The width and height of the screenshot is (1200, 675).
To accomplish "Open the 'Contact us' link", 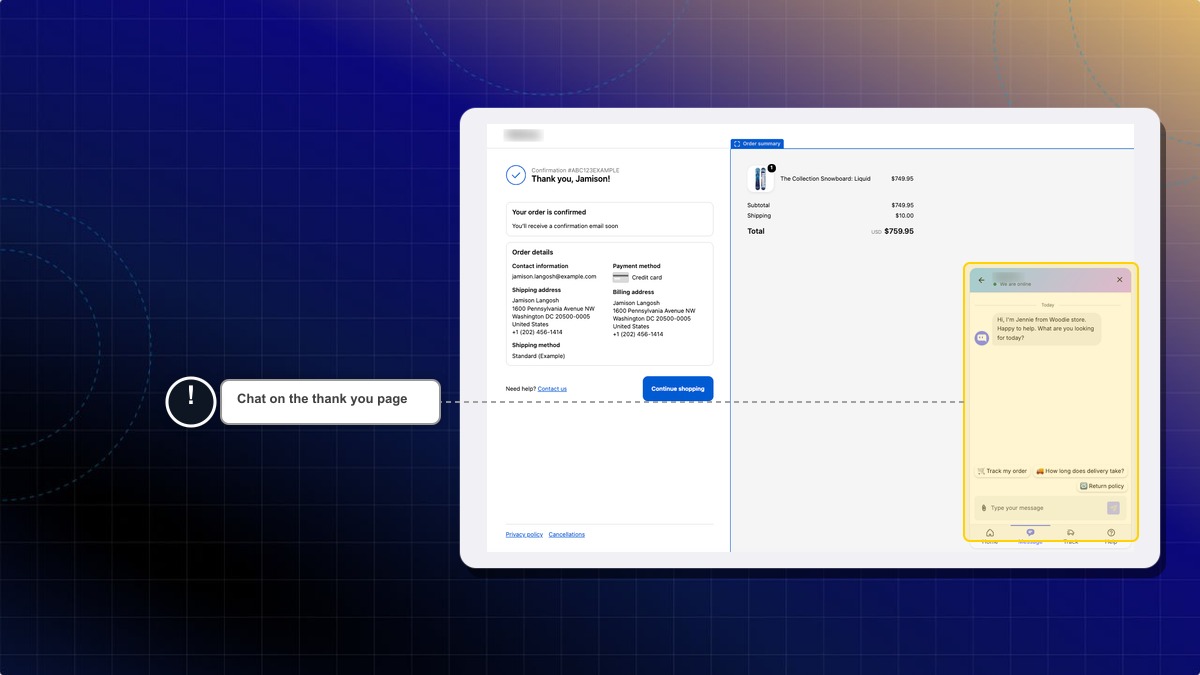I will point(552,389).
